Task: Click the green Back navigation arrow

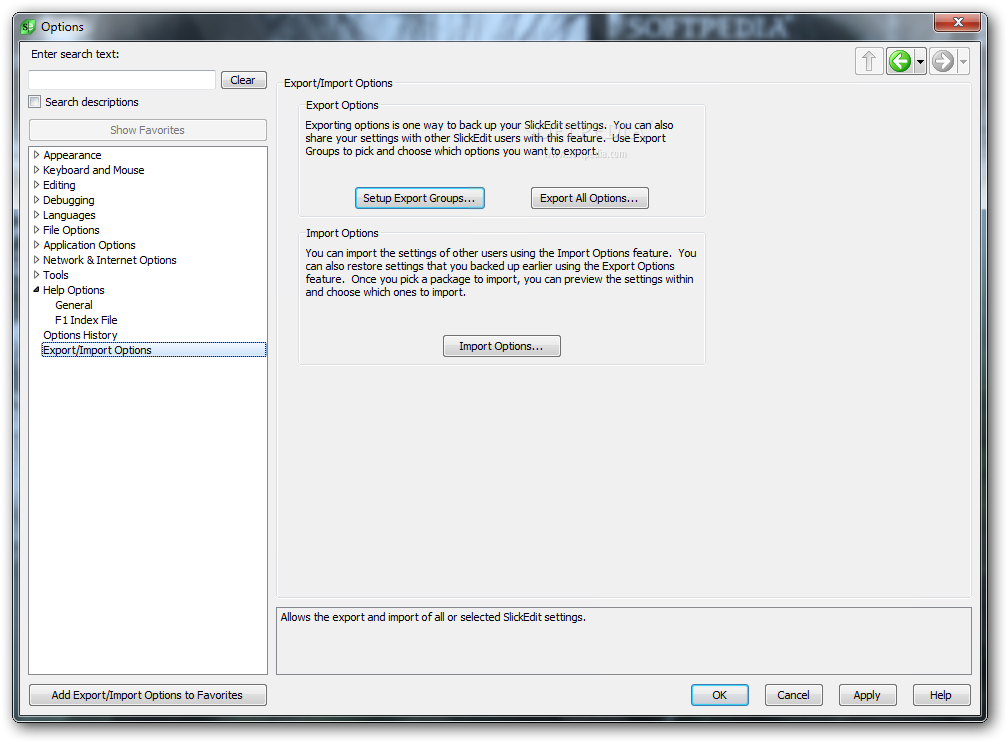Action: click(900, 62)
